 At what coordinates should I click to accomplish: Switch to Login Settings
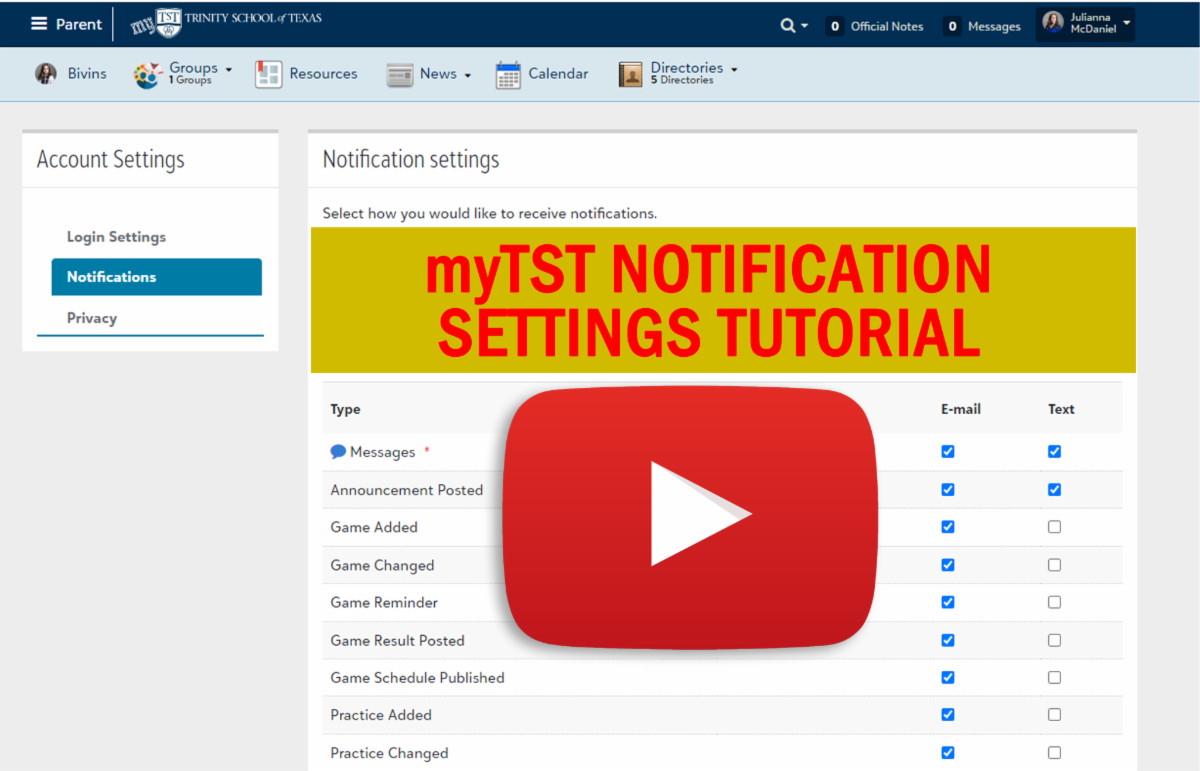click(x=116, y=237)
